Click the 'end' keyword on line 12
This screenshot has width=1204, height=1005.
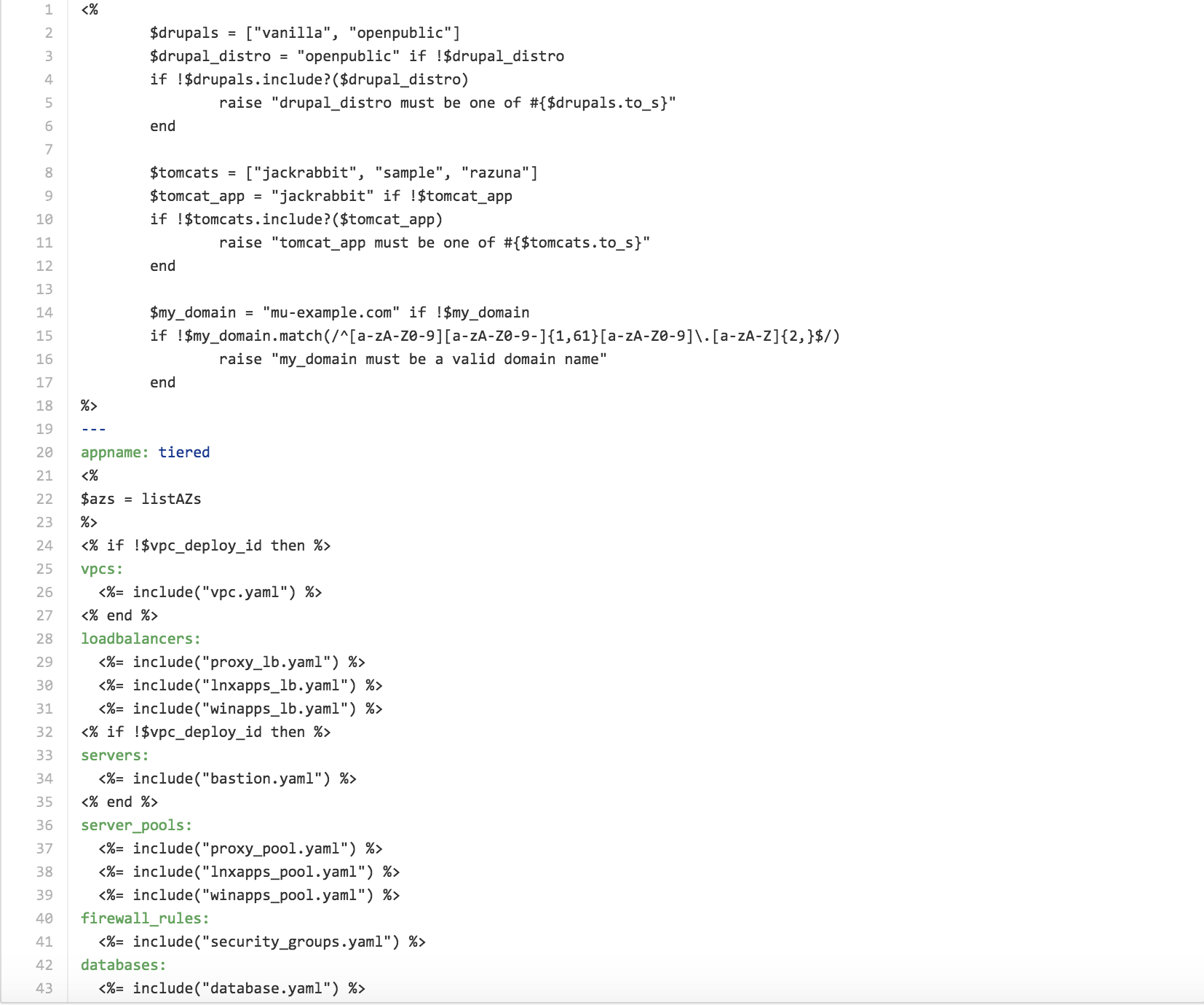click(x=162, y=266)
